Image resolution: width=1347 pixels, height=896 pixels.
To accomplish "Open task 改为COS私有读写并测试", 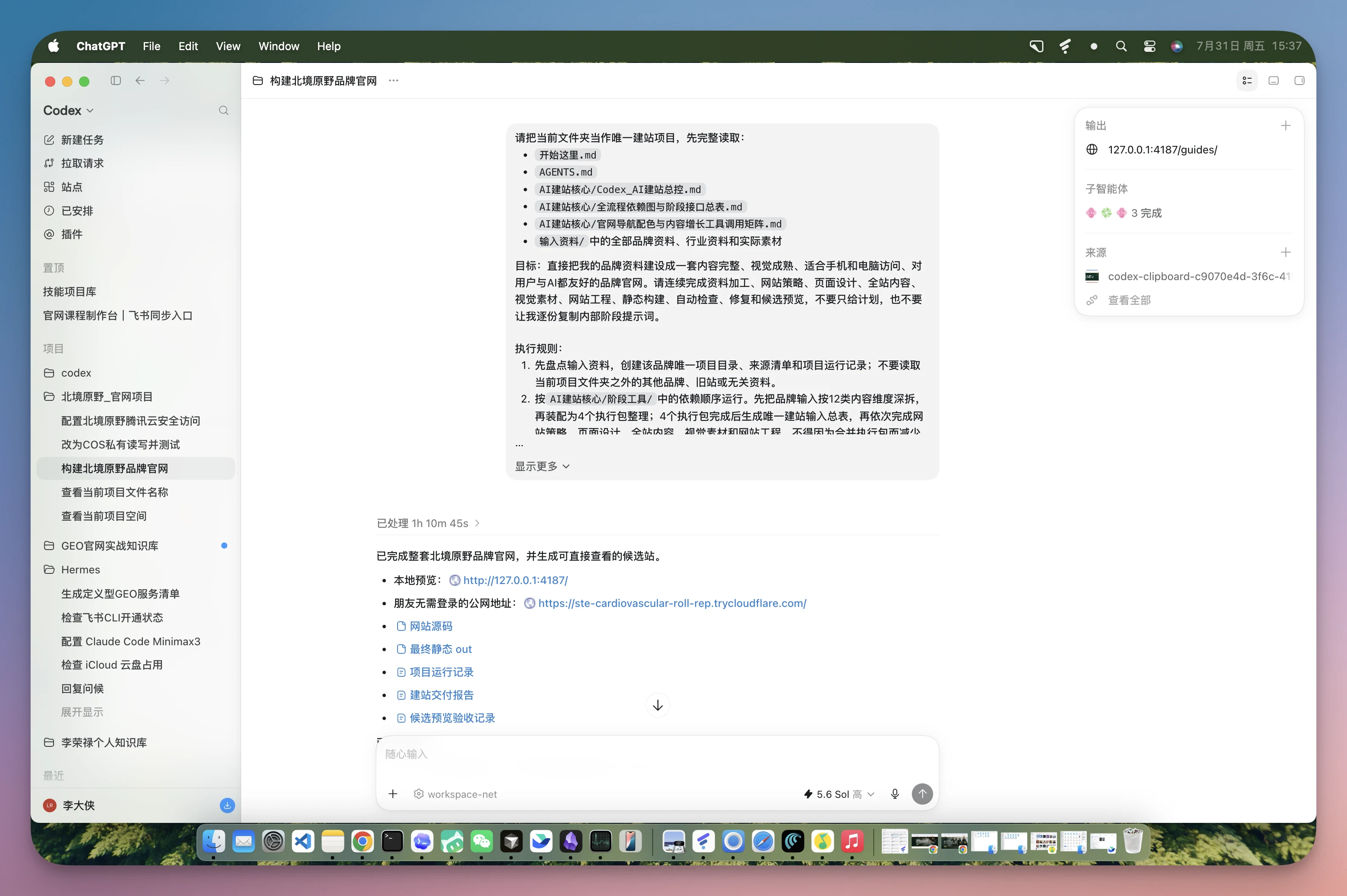I will [x=121, y=445].
